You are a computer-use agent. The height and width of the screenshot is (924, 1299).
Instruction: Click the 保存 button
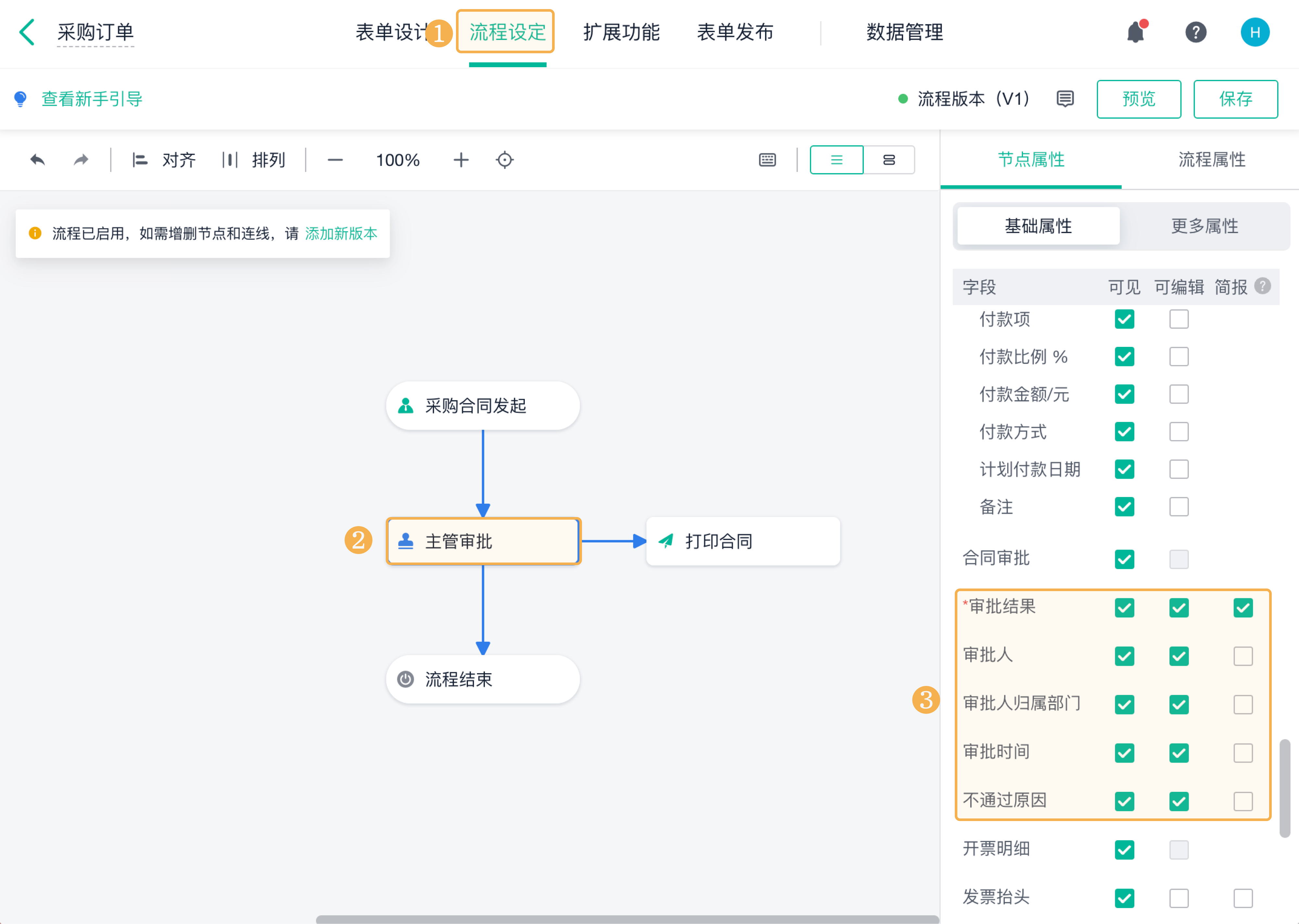1235,99
